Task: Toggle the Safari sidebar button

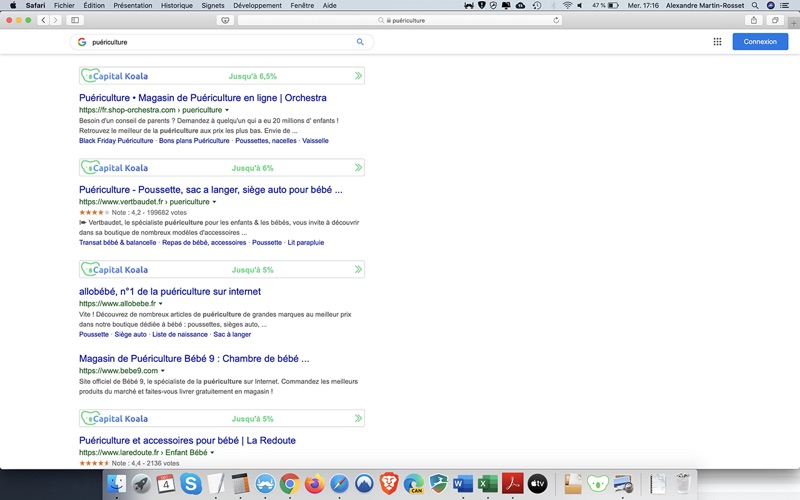Action: (x=75, y=20)
